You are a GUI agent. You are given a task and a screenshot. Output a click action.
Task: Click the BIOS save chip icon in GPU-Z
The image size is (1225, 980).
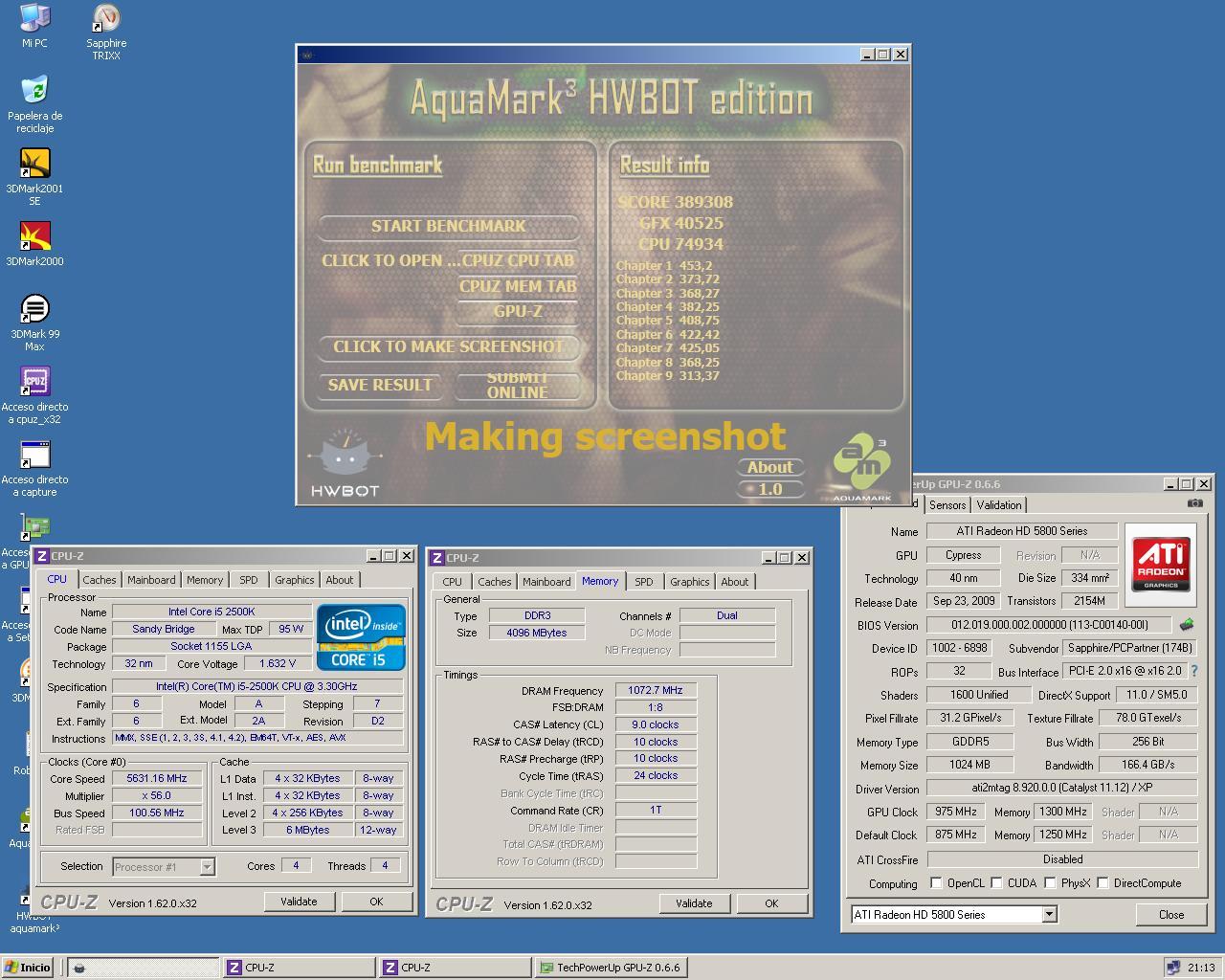pyautogui.click(x=1187, y=624)
